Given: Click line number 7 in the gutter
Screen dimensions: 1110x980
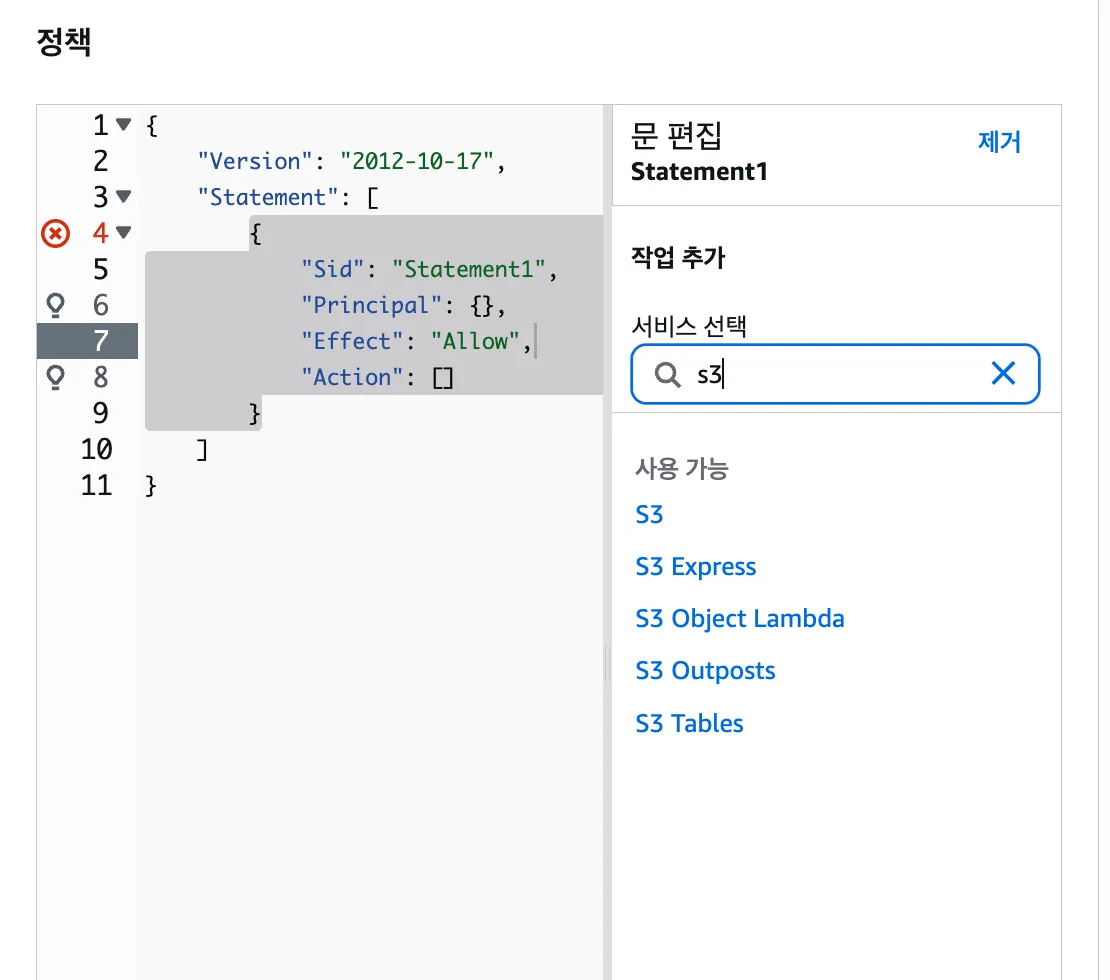Looking at the screenshot, I should tap(101, 341).
